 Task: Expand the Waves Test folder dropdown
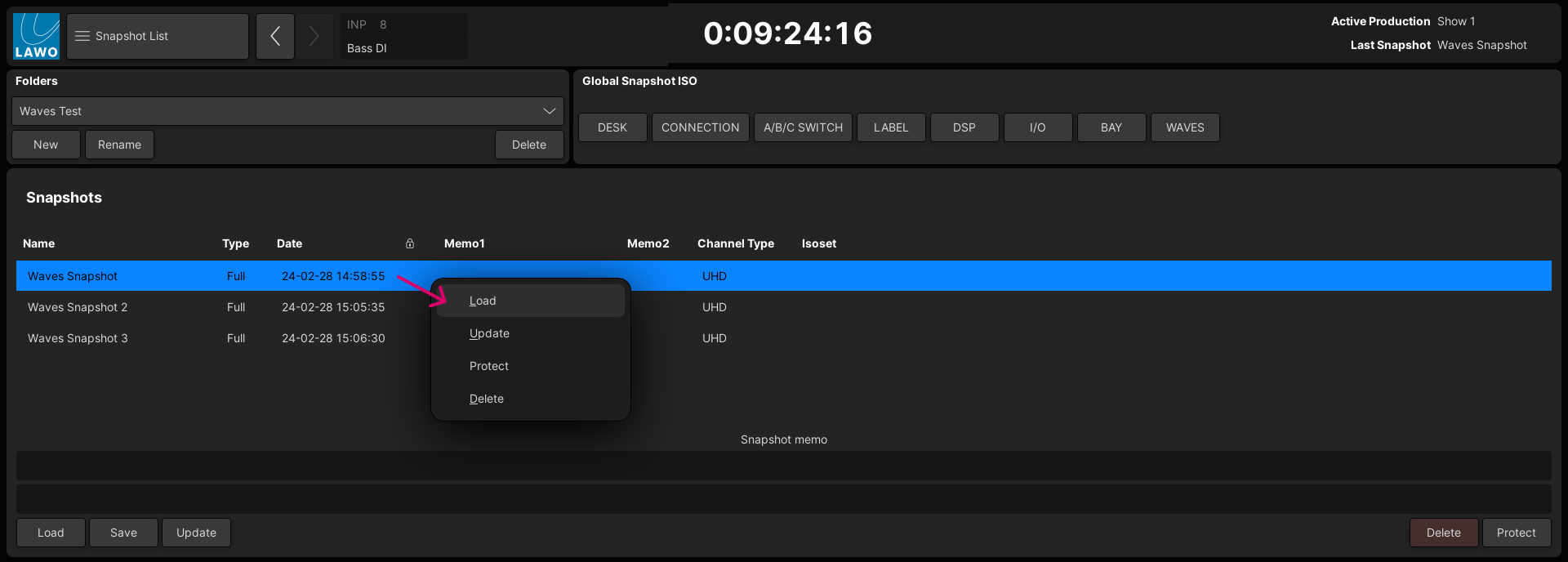click(287, 111)
